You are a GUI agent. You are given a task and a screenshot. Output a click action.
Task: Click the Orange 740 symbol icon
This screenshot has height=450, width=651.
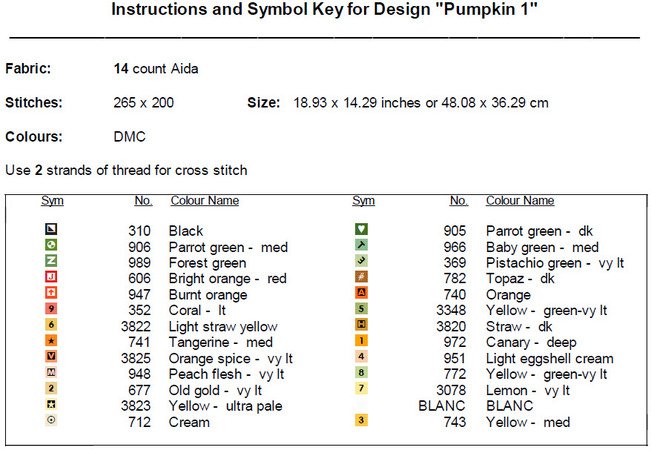[x=361, y=294]
